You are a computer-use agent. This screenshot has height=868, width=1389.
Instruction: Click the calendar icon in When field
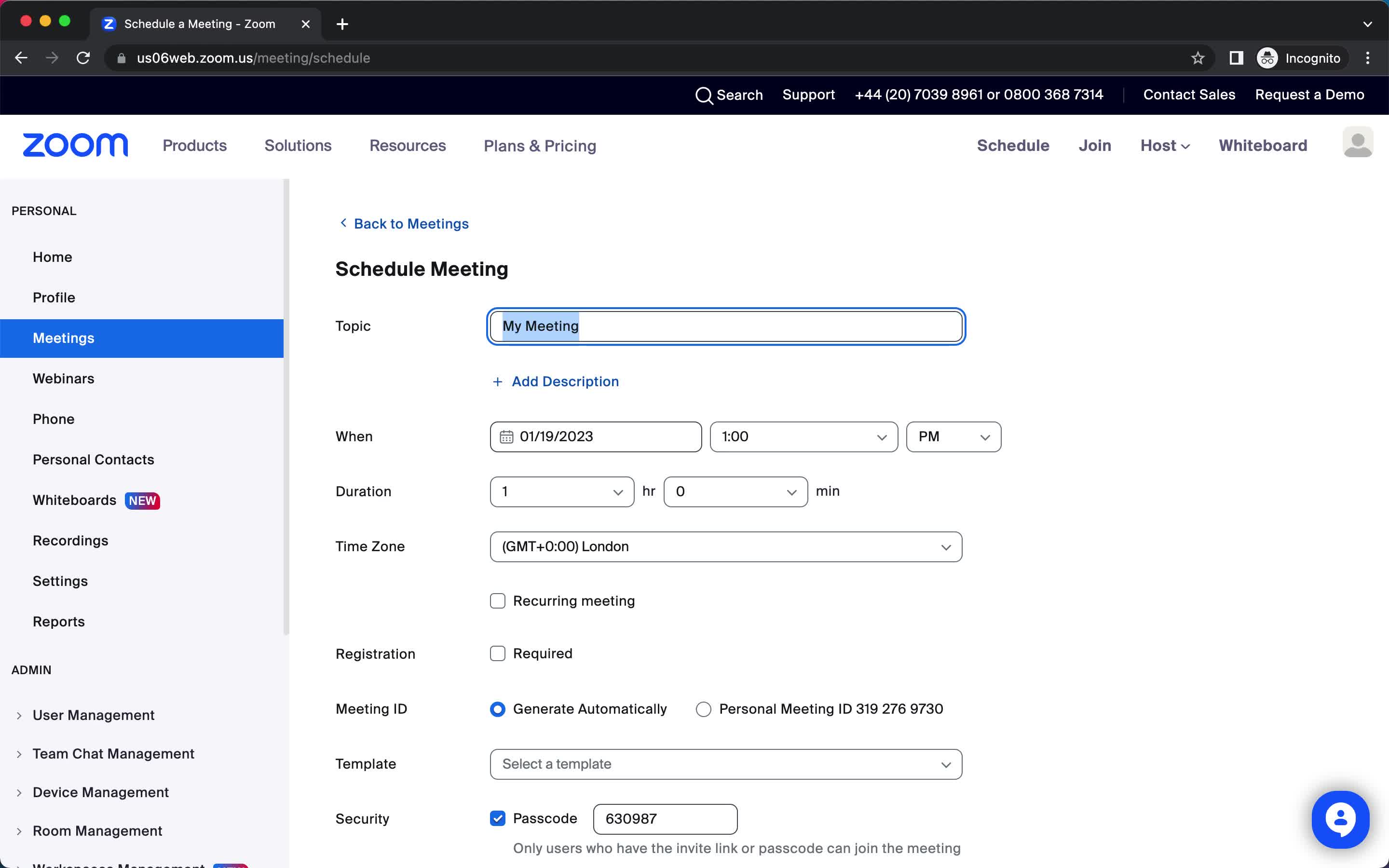[506, 436]
